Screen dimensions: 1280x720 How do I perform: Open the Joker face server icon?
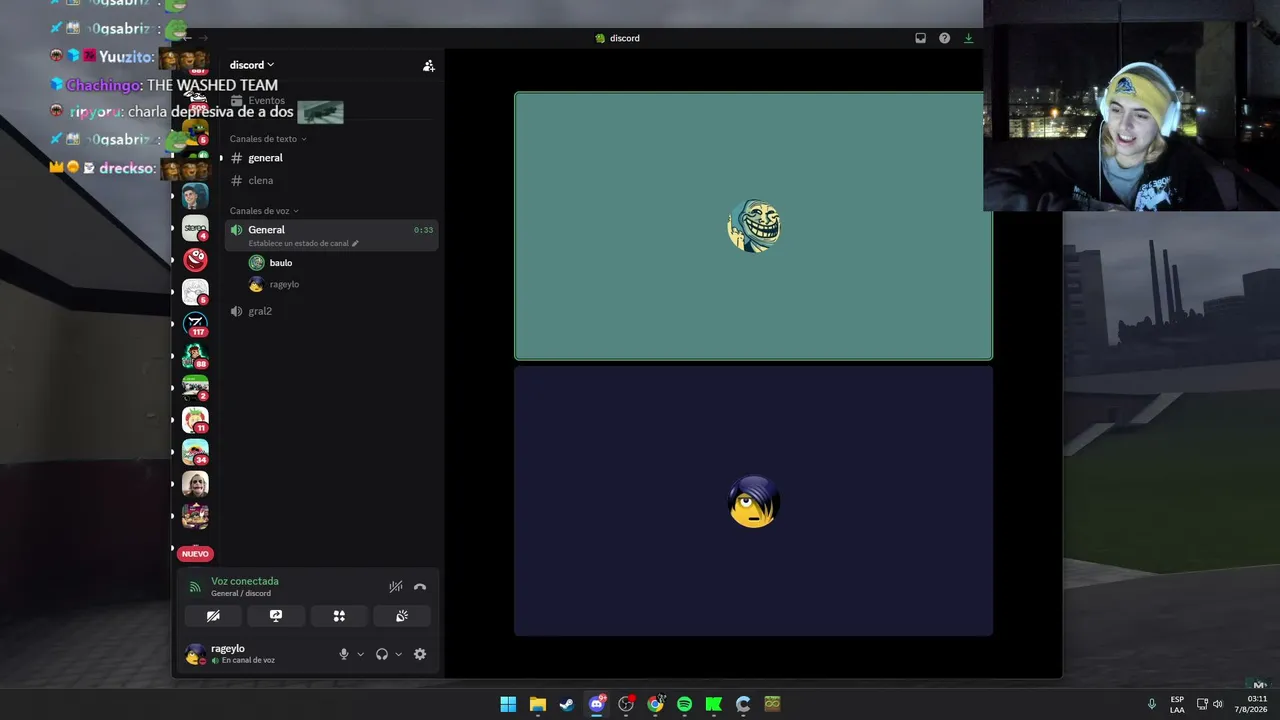[x=195, y=484]
